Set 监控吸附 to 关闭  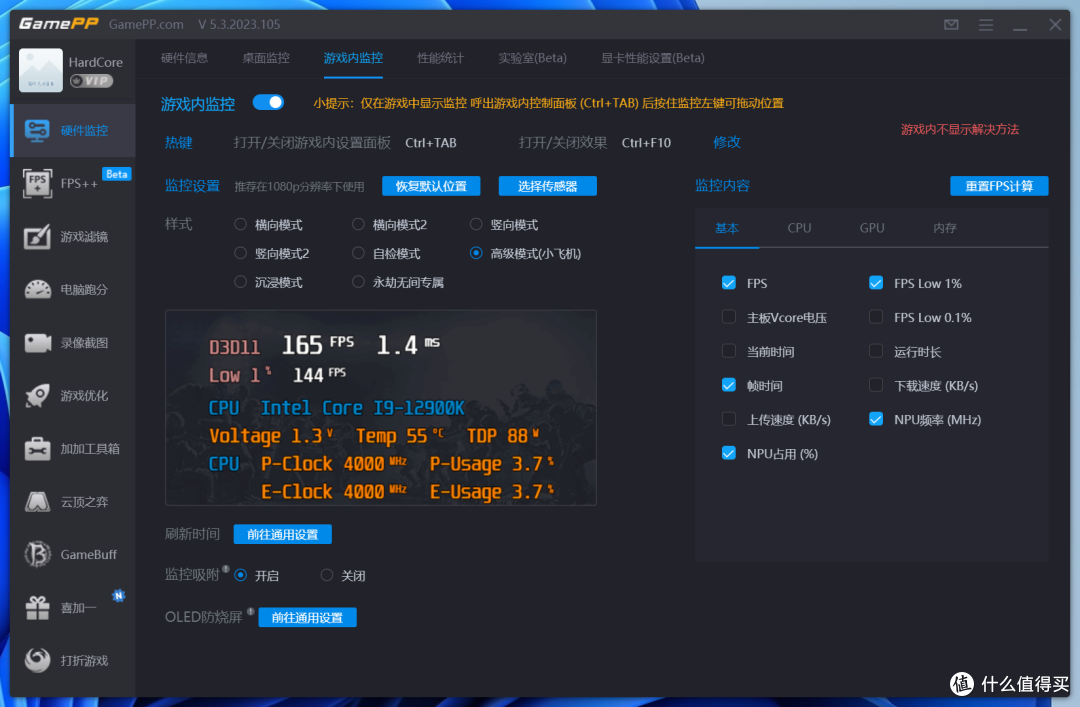point(326,575)
